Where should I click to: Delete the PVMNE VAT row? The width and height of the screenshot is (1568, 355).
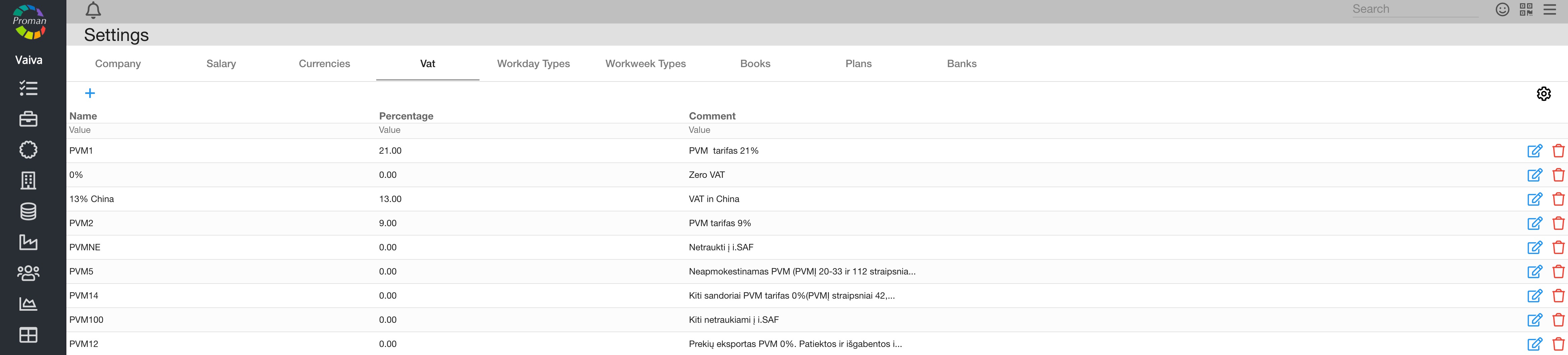(x=1558, y=247)
